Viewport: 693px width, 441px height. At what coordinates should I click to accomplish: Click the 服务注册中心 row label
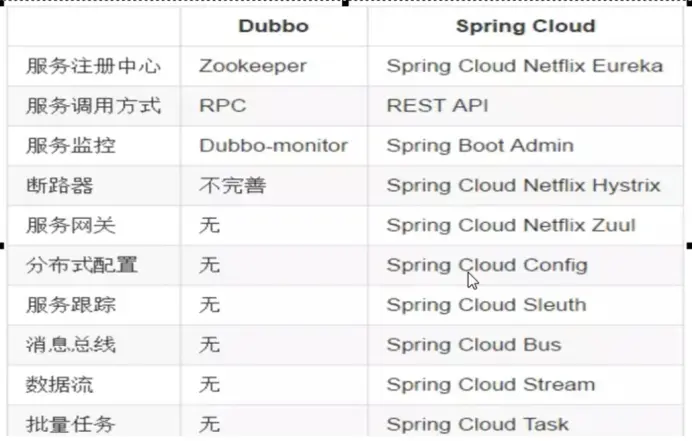point(93,66)
